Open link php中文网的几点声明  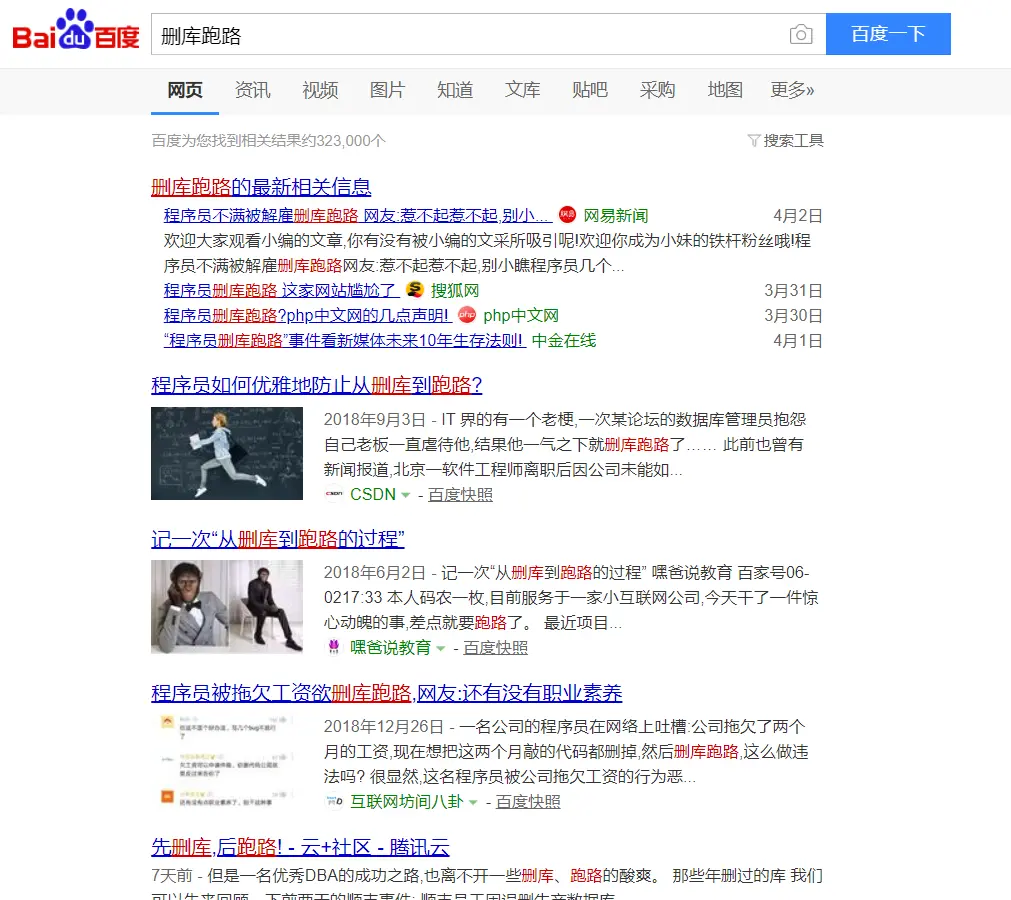coord(308,315)
